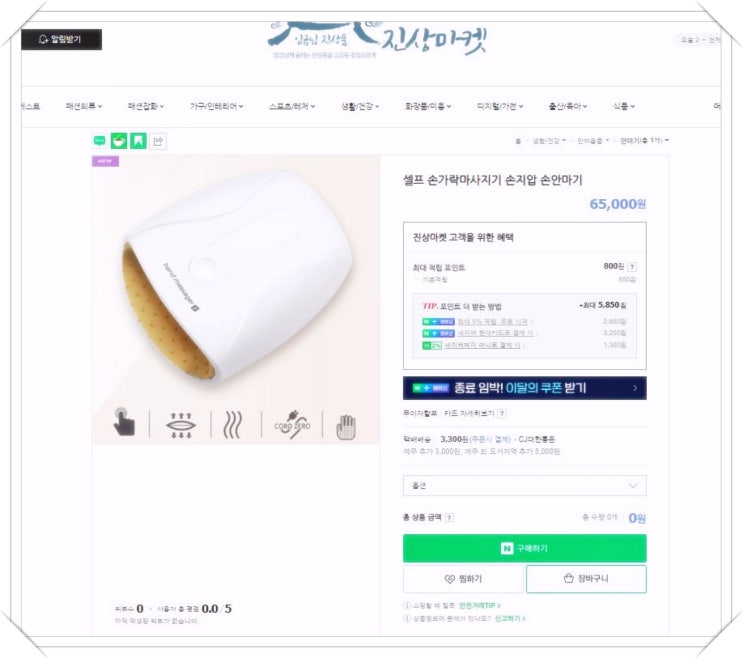Open the 디지털/가전 menu item
Screen dimensions: 743x658
(500, 106)
